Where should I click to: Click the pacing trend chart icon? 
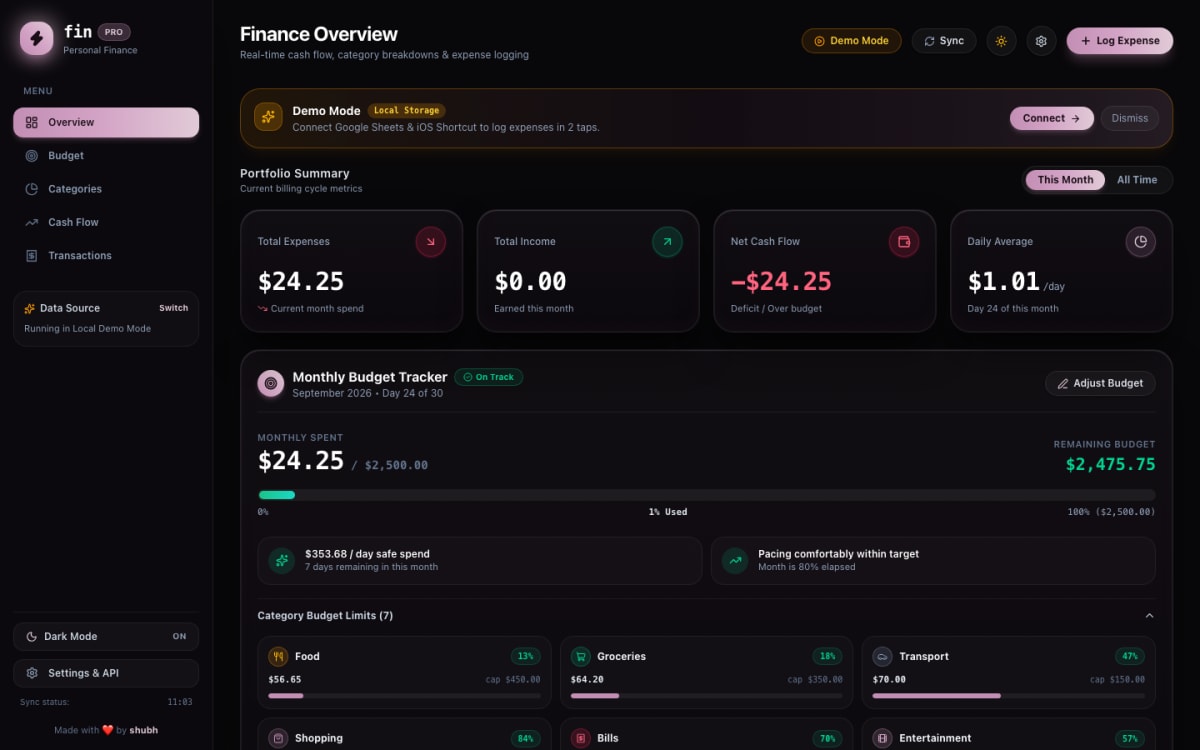(736, 561)
